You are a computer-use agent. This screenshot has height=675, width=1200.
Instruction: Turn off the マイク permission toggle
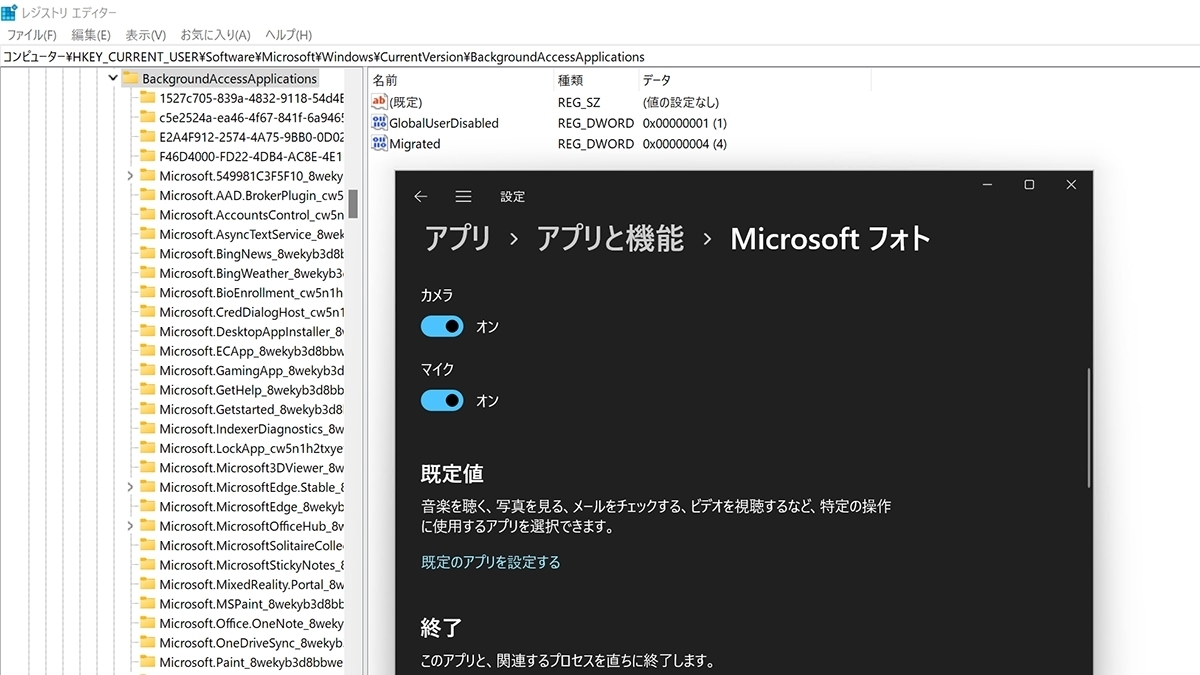[442, 400]
